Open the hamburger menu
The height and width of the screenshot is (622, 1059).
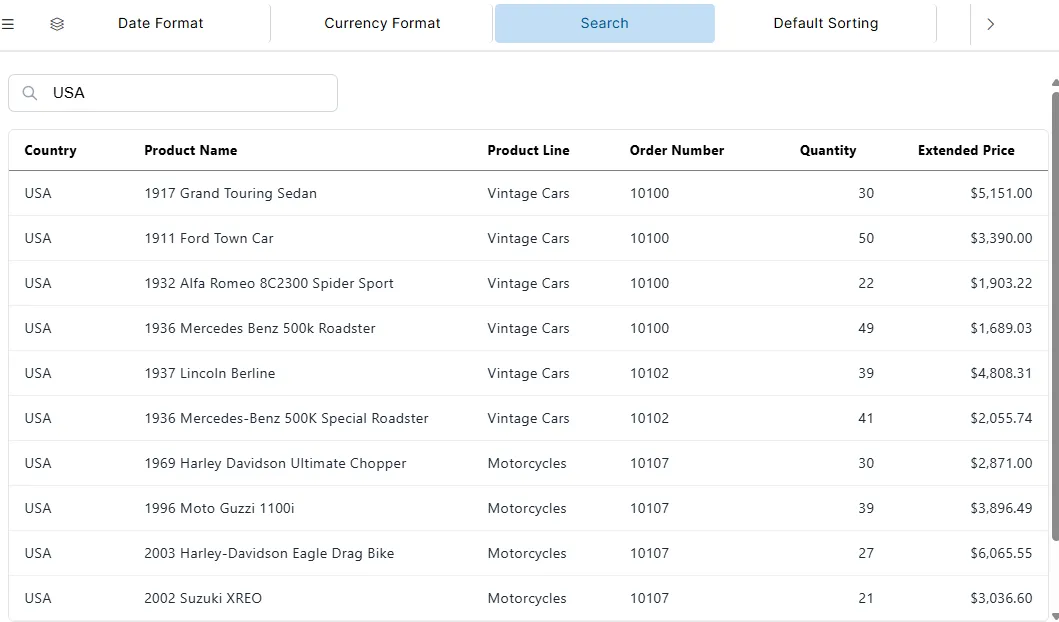[9, 24]
